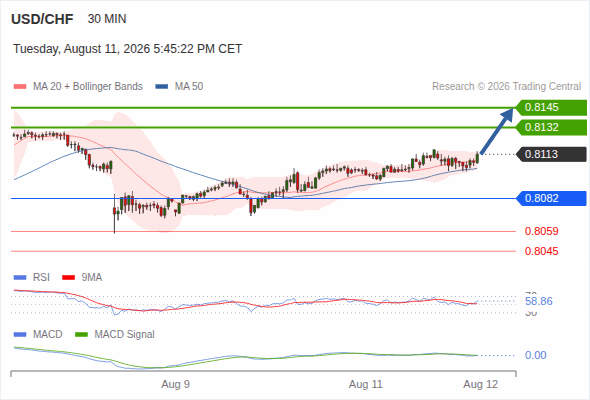Click the RSI legend color marker

(x=20, y=278)
